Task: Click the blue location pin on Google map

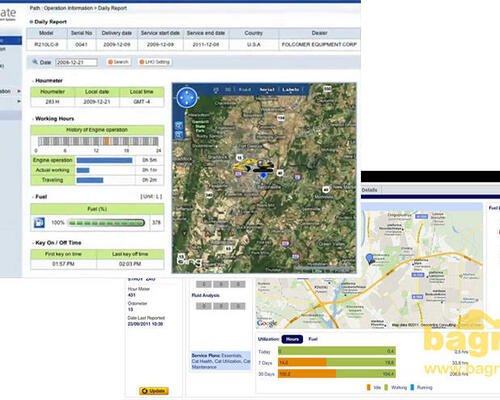Action: tap(370, 259)
